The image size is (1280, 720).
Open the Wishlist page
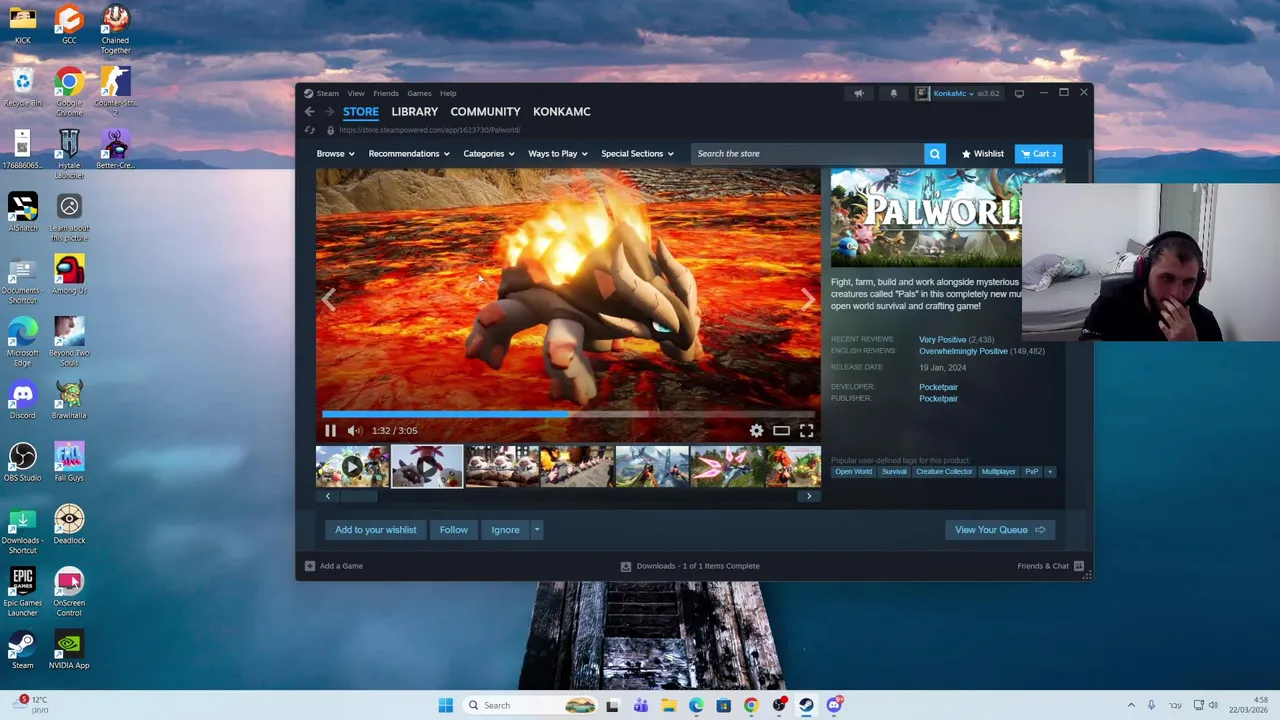(x=982, y=154)
